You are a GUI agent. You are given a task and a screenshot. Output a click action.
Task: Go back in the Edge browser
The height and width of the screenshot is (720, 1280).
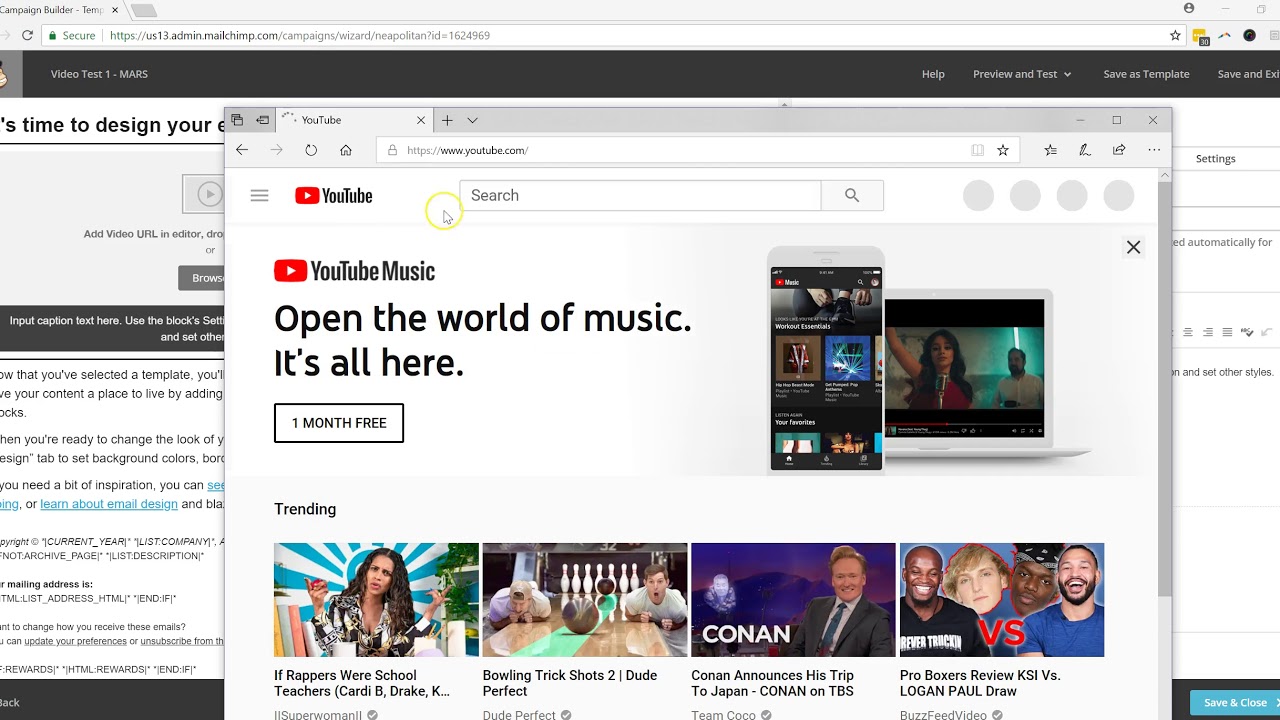pyautogui.click(x=242, y=150)
